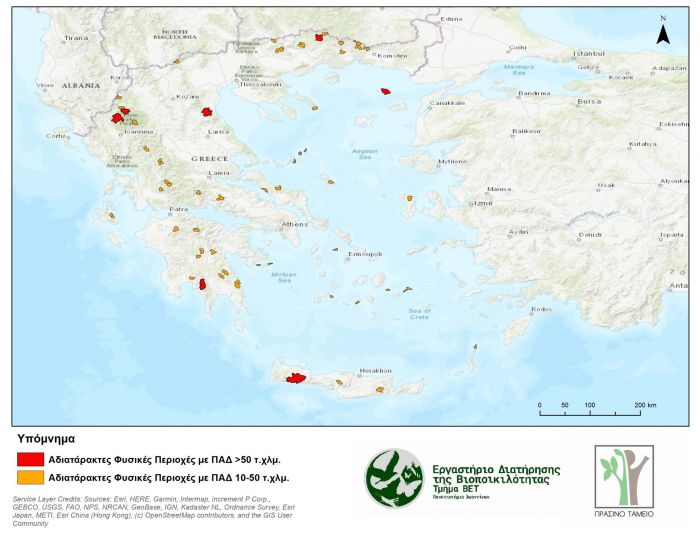Image resolution: width=700 pixels, height=541 pixels.
Task: Click the orange legend swatch for areas 10-50 sq. km
Action: (30, 477)
